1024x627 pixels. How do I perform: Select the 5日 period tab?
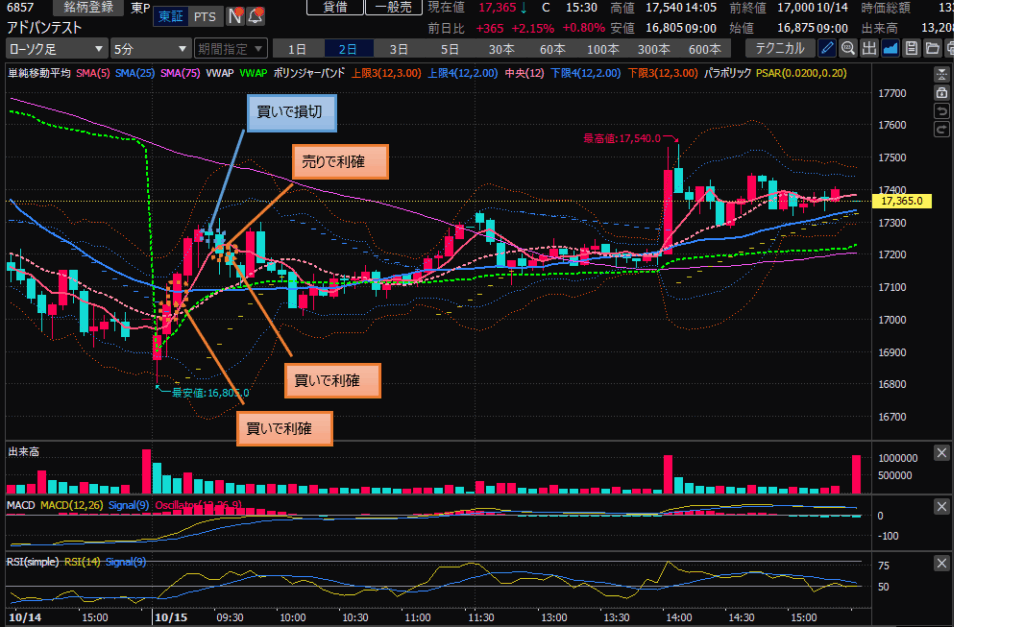click(x=451, y=48)
